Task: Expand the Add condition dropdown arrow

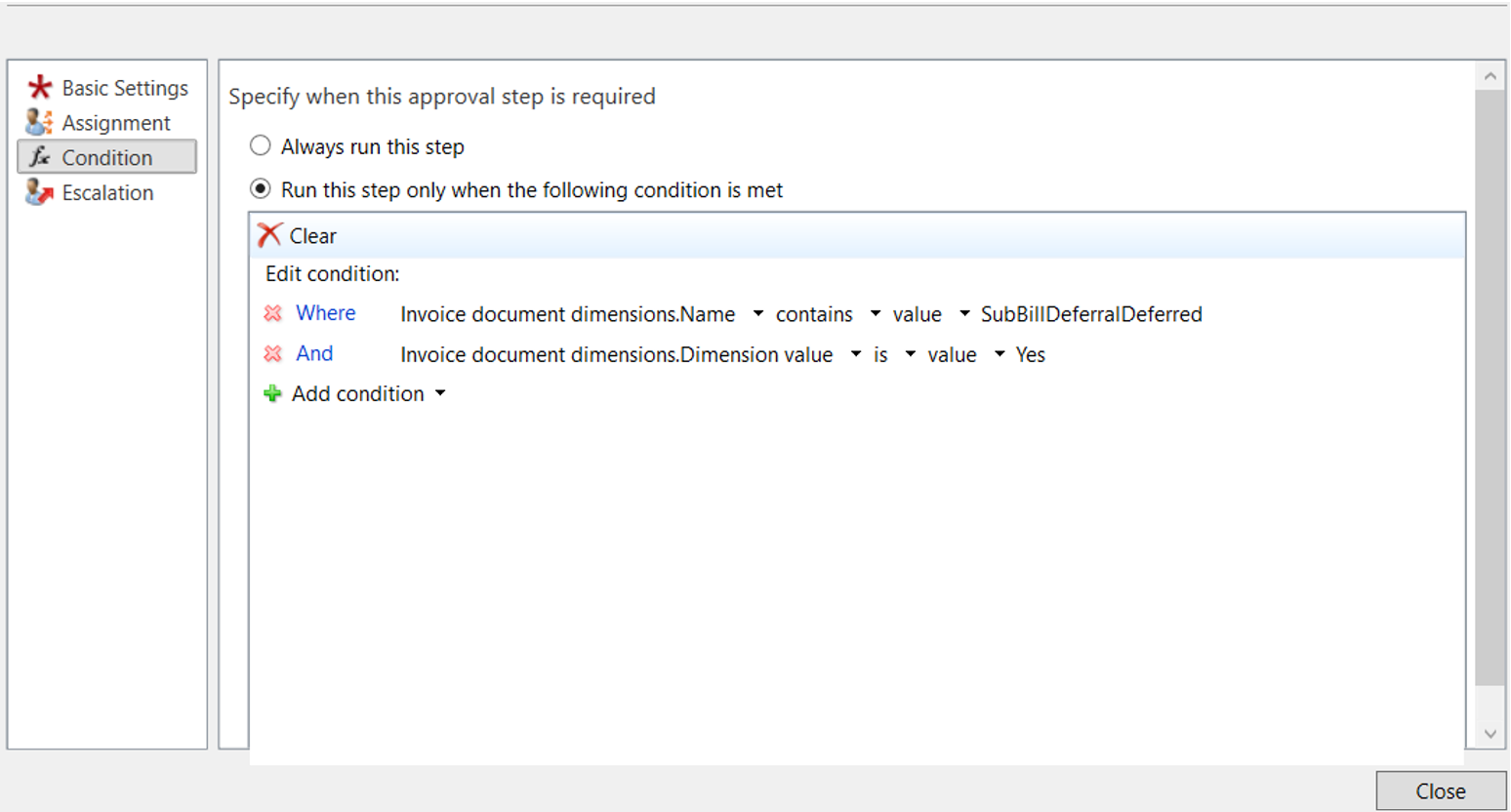Action: coord(440,393)
